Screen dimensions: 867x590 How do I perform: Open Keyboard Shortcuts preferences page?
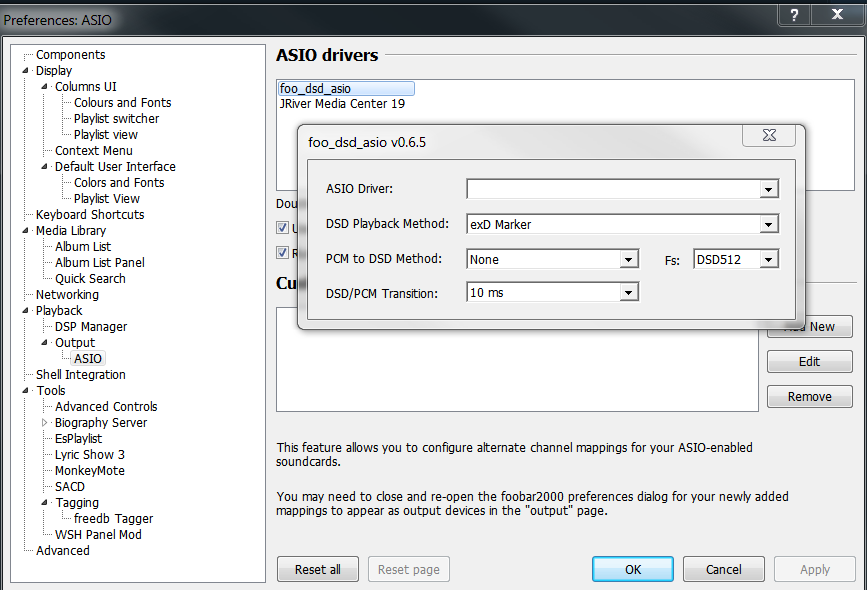pos(90,215)
